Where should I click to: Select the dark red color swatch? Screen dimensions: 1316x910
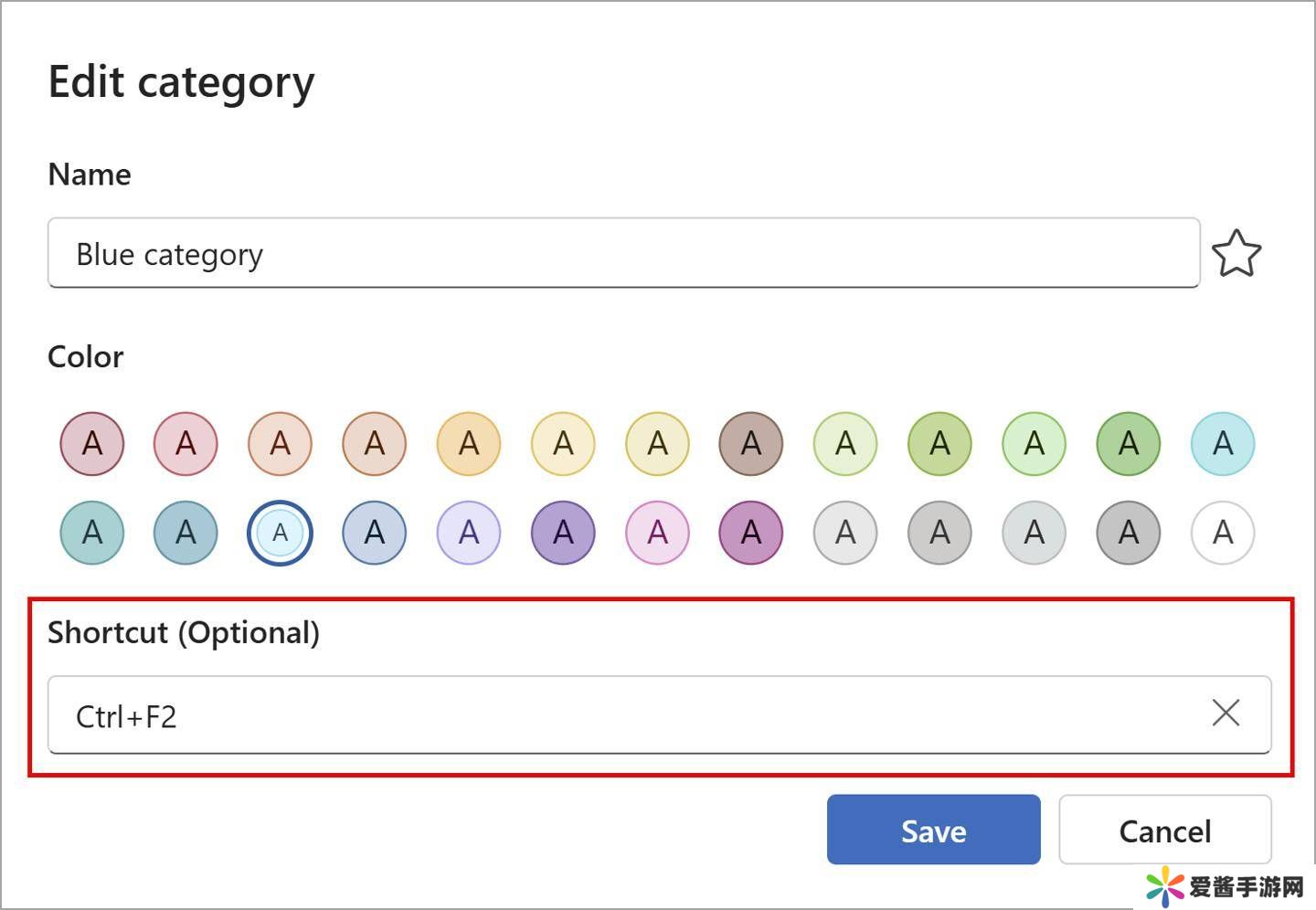click(x=92, y=444)
